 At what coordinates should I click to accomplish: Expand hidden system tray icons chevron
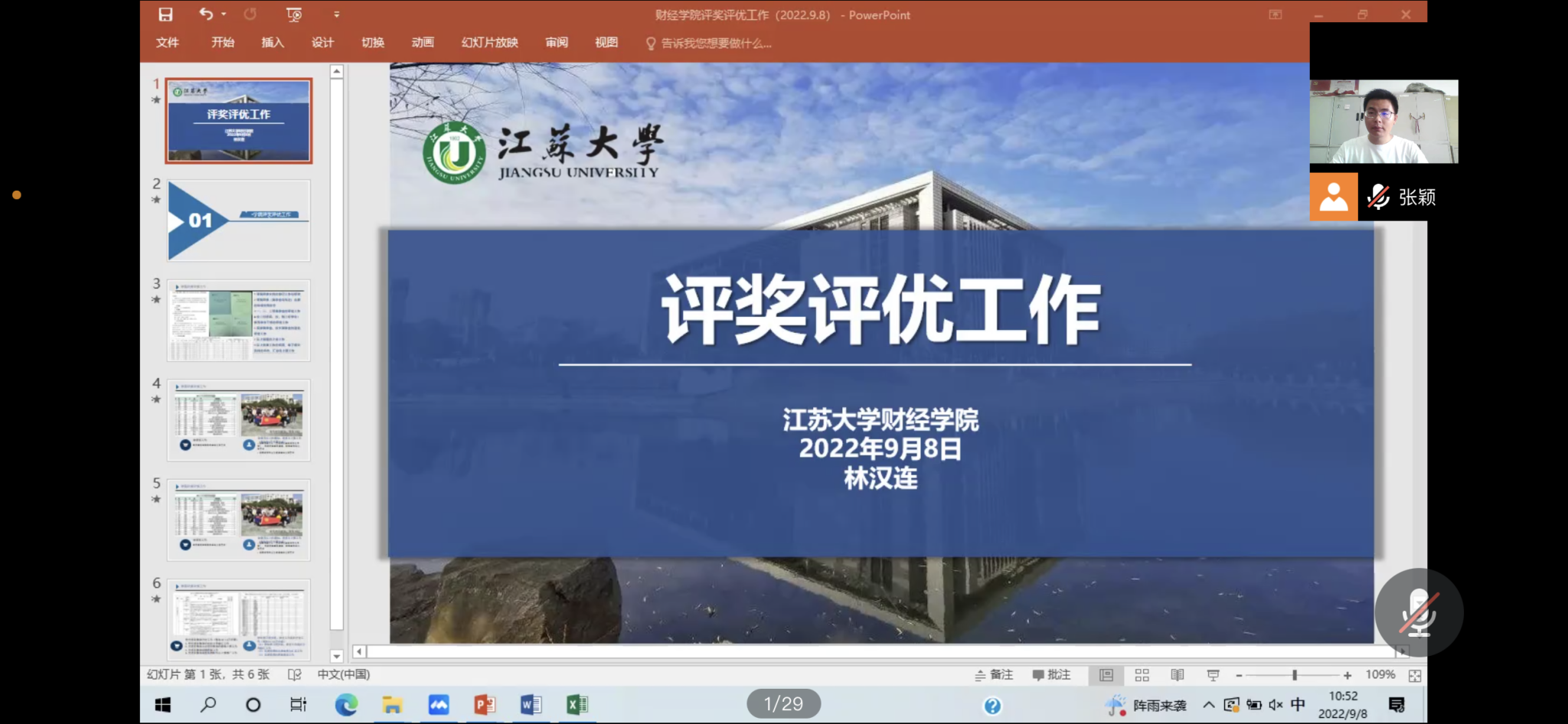(x=1208, y=705)
